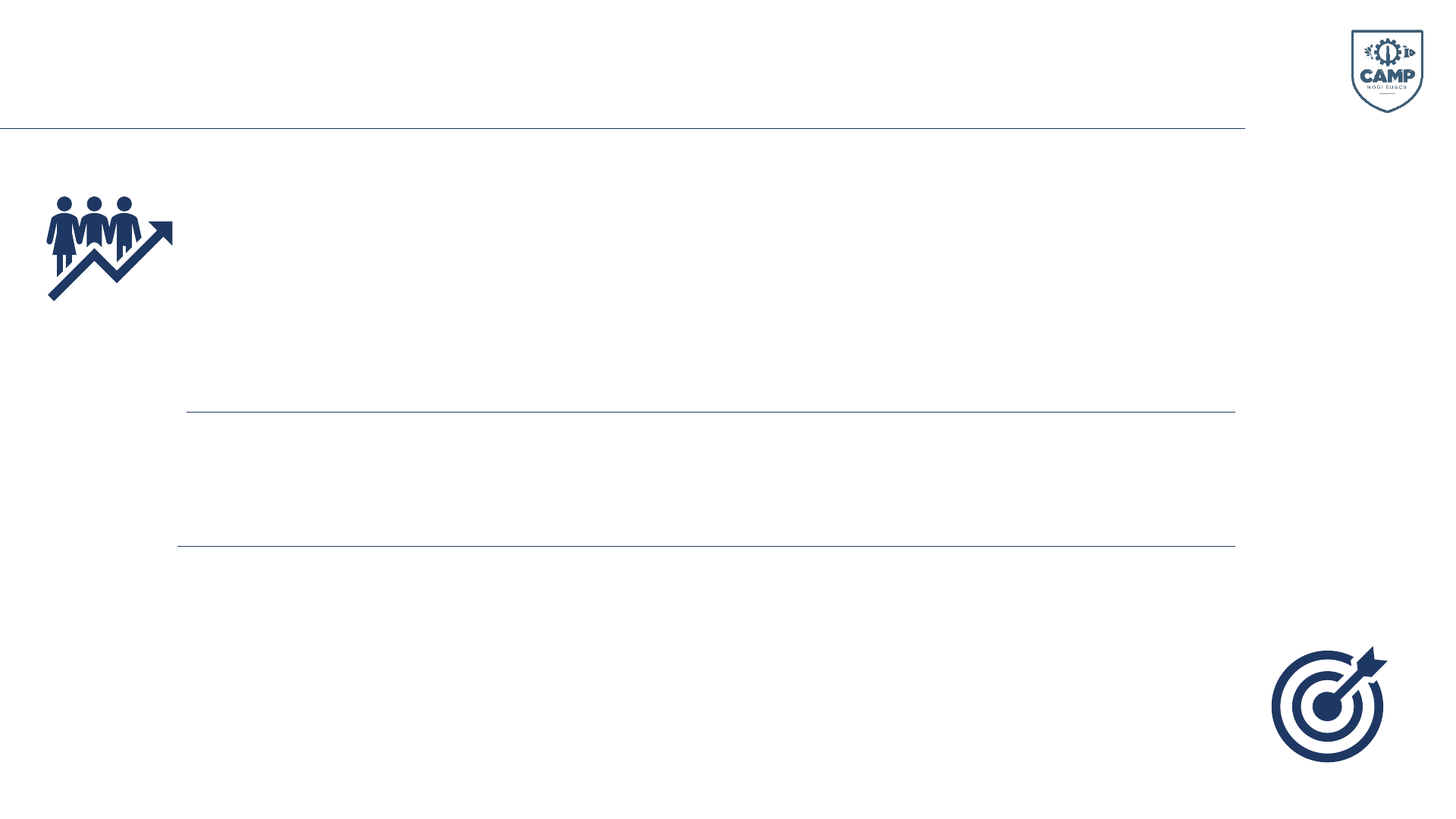
Task: Select the lower horizontal line in the slide body
Action: click(706, 546)
